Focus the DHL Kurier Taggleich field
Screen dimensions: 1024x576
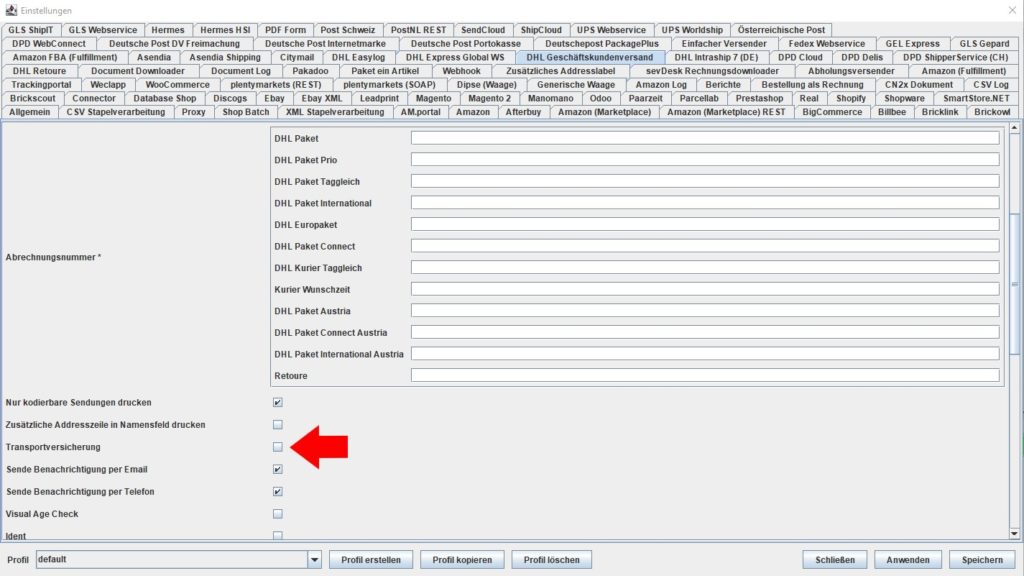[x=705, y=268]
